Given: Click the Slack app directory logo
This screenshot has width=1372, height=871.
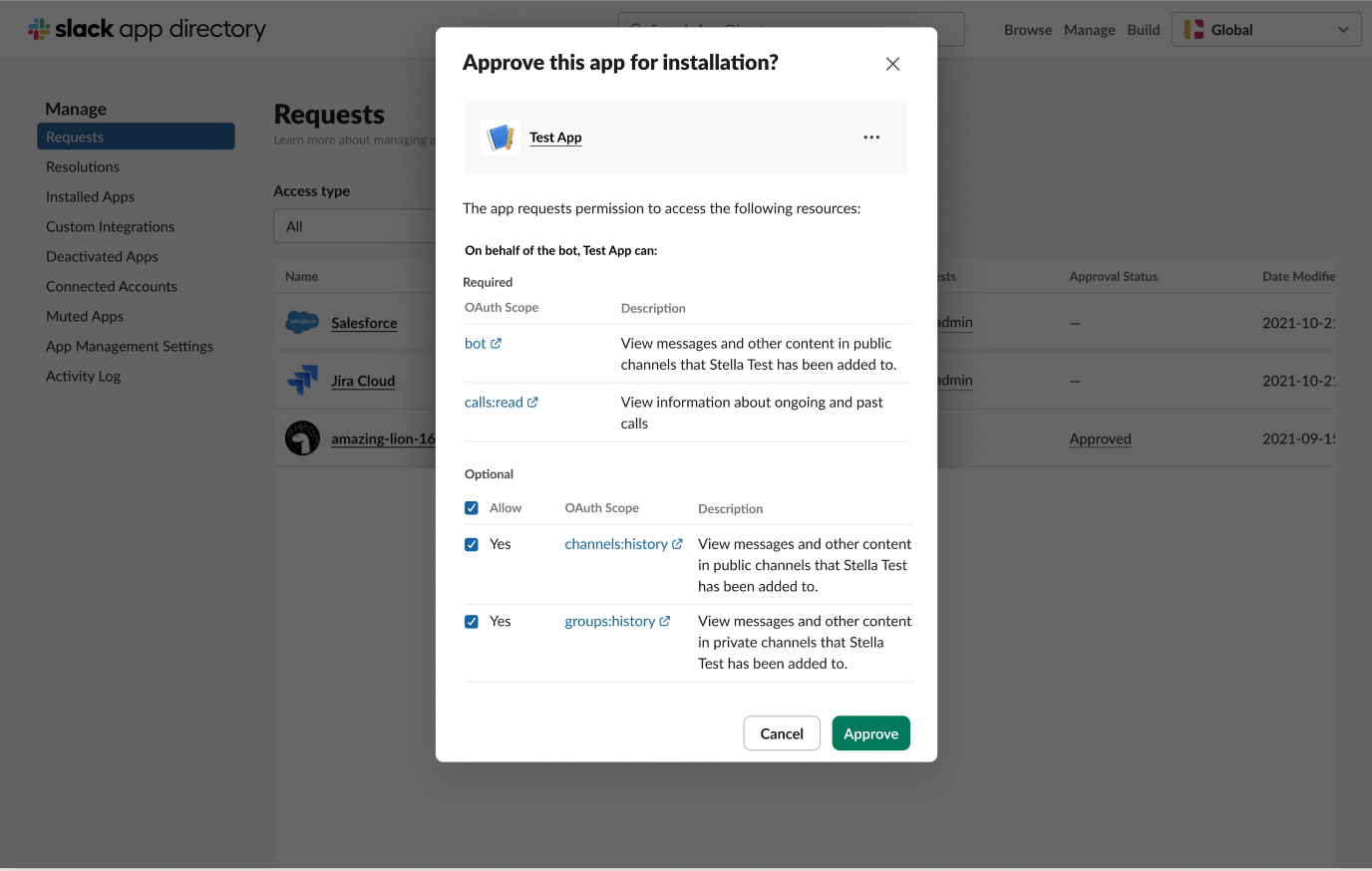Looking at the screenshot, I should (146, 29).
